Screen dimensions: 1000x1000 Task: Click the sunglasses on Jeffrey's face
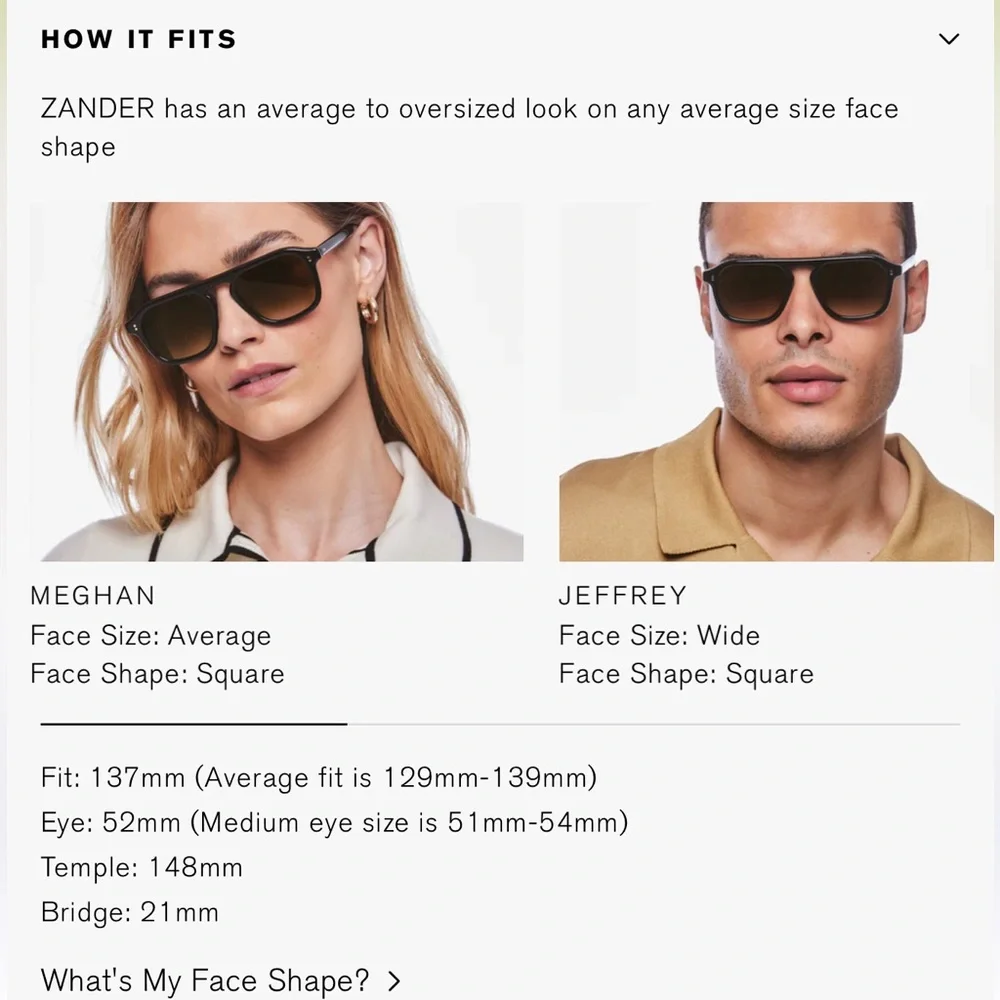805,287
